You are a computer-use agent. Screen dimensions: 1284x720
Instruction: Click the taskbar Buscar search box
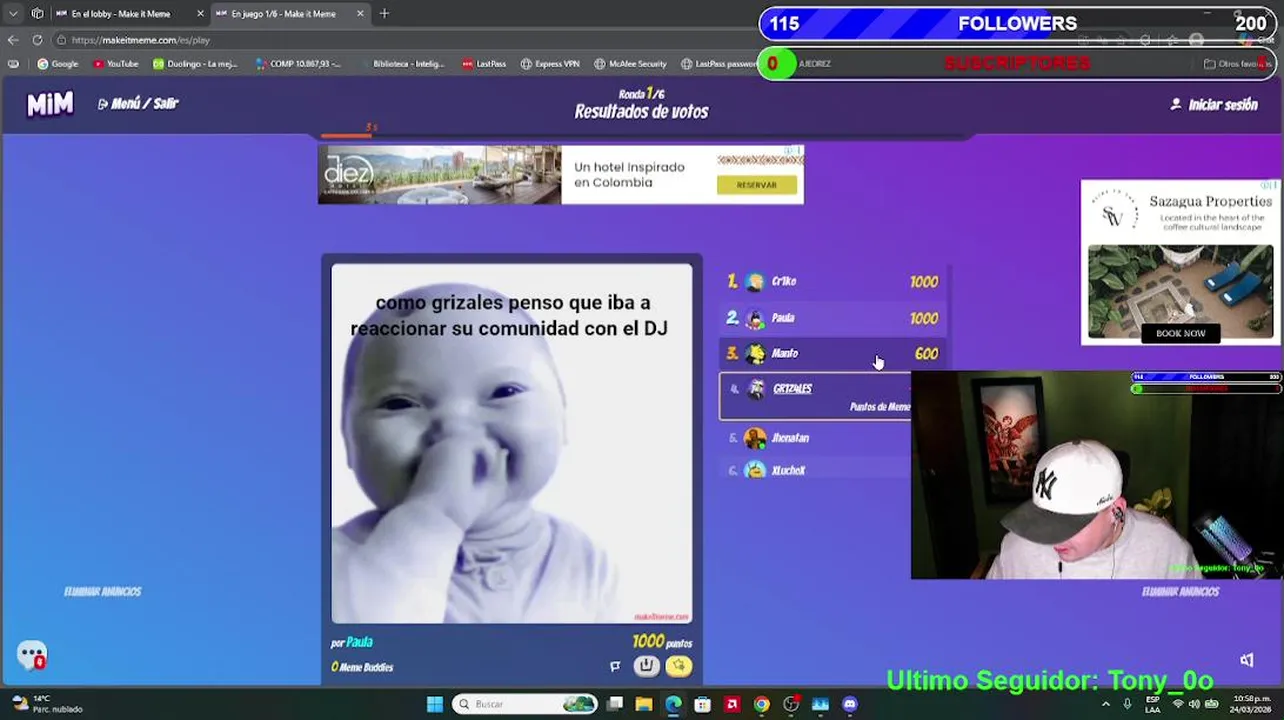[526, 704]
